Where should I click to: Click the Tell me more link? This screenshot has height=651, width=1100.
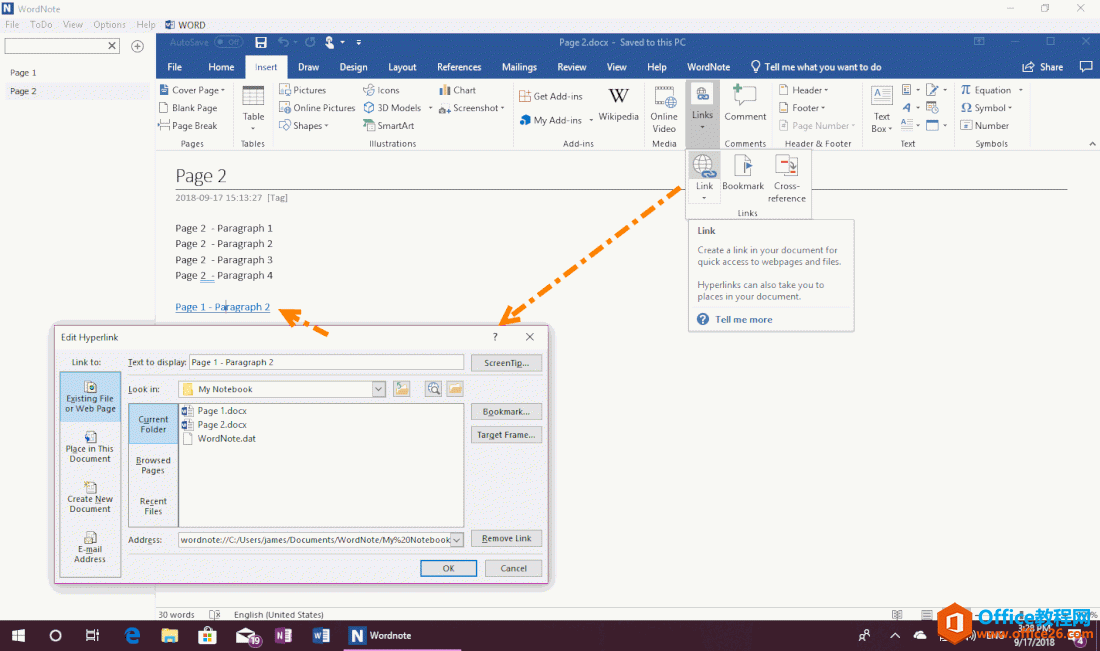point(743,320)
